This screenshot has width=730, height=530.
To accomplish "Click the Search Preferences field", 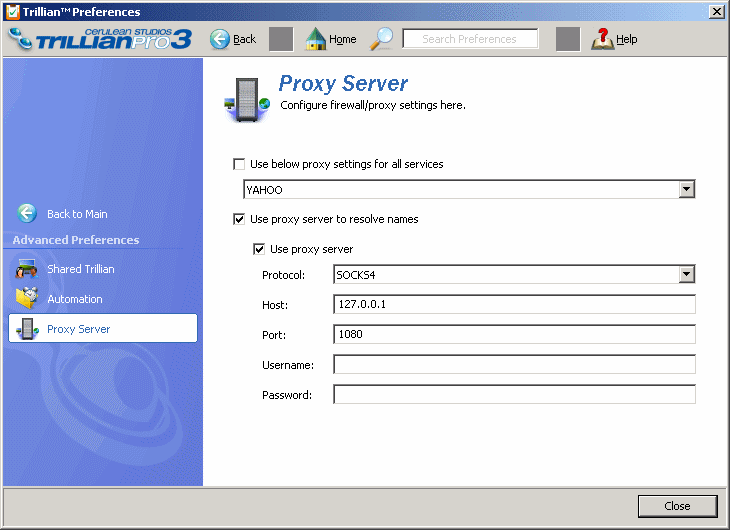I will tap(470, 39).
